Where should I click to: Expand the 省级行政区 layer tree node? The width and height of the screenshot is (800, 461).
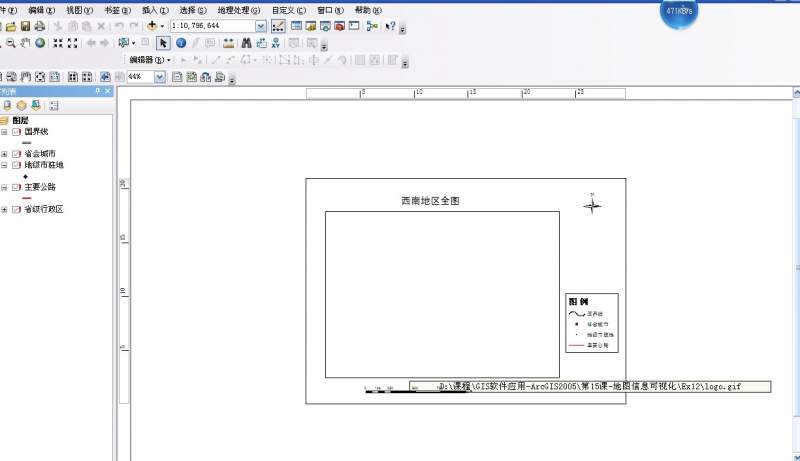[4, 210]
